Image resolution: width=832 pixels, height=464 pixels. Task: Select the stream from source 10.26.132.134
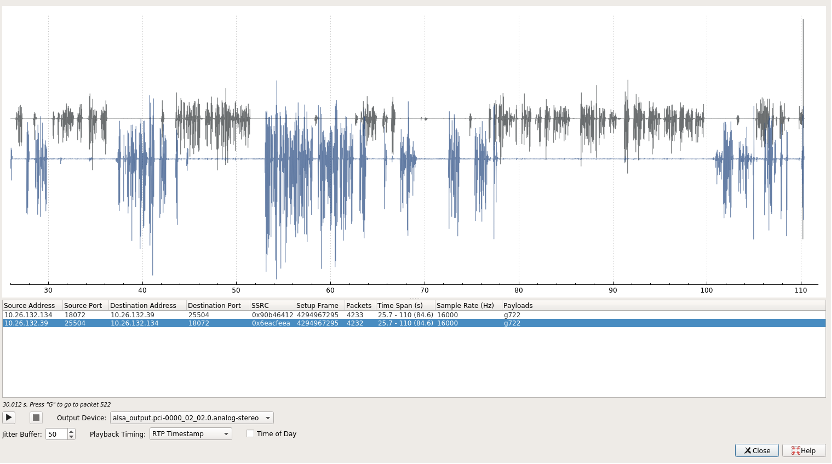(30, 314)
